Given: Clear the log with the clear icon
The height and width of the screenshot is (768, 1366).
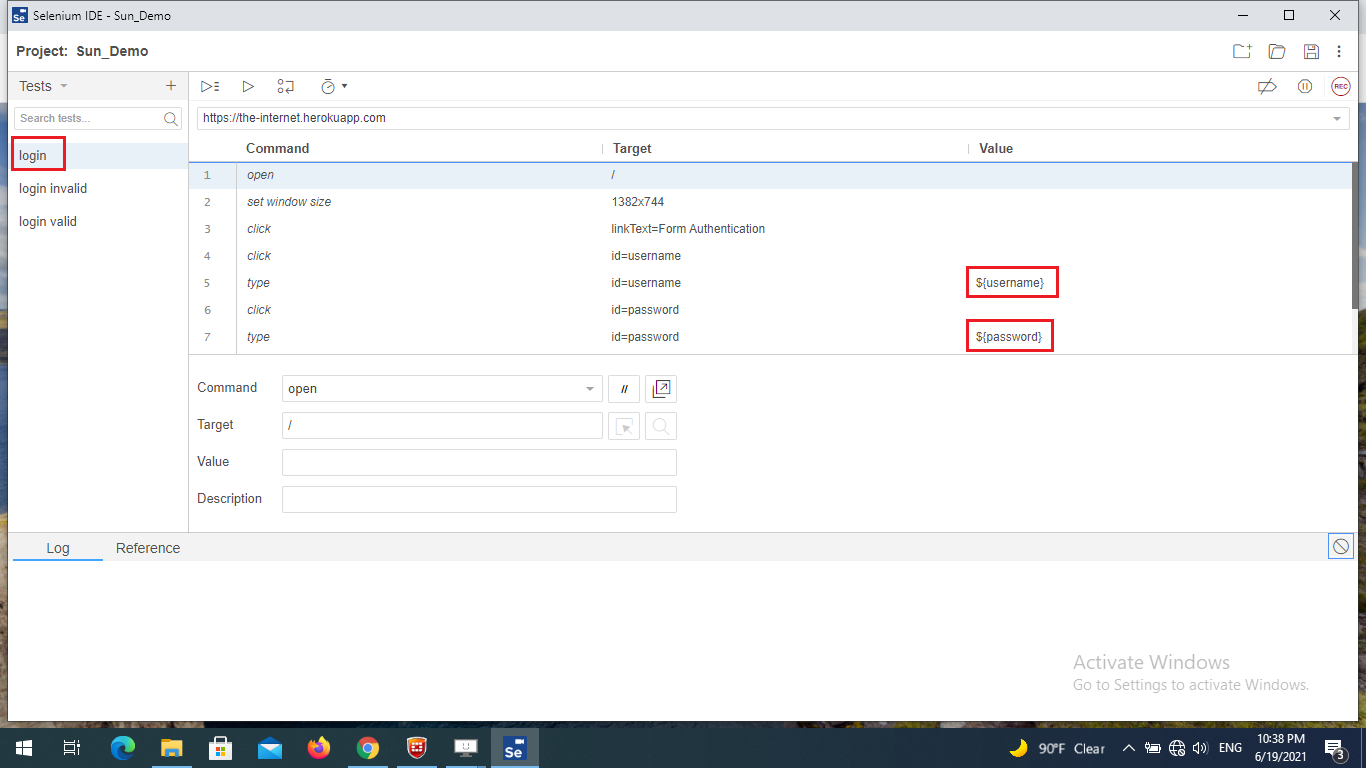Looking at the screenshot, I should pyautogui.click(x=1341, y=547).
